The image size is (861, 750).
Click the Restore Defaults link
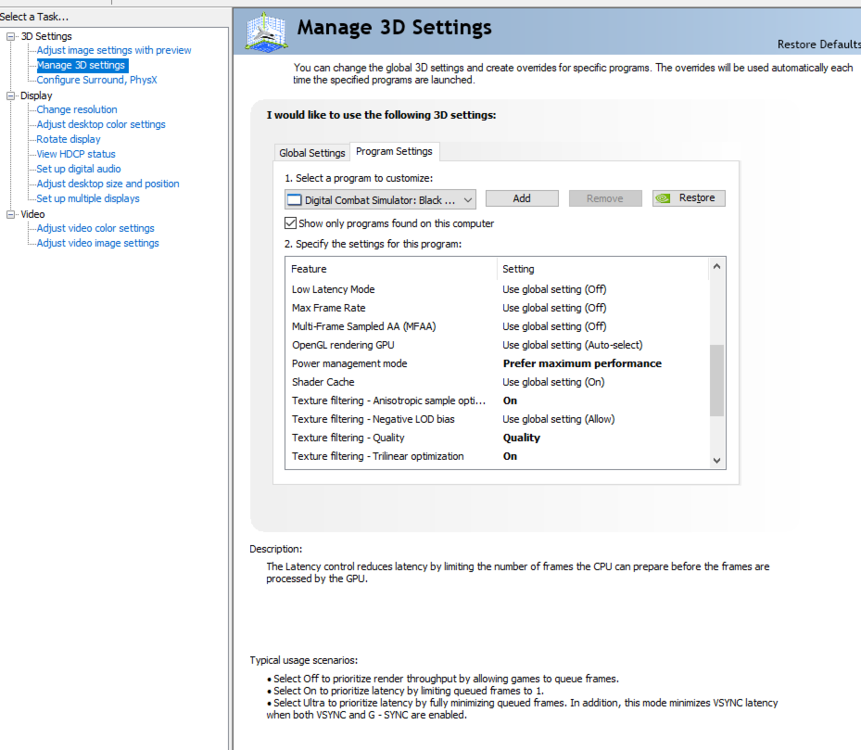click(818, 45)
